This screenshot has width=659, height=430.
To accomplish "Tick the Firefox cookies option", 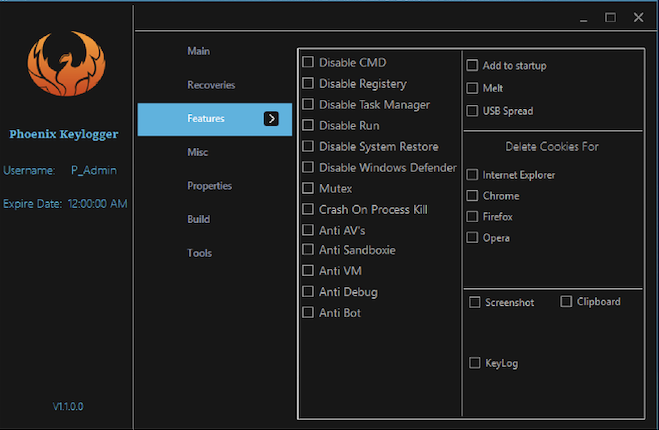I will point(473,217).
